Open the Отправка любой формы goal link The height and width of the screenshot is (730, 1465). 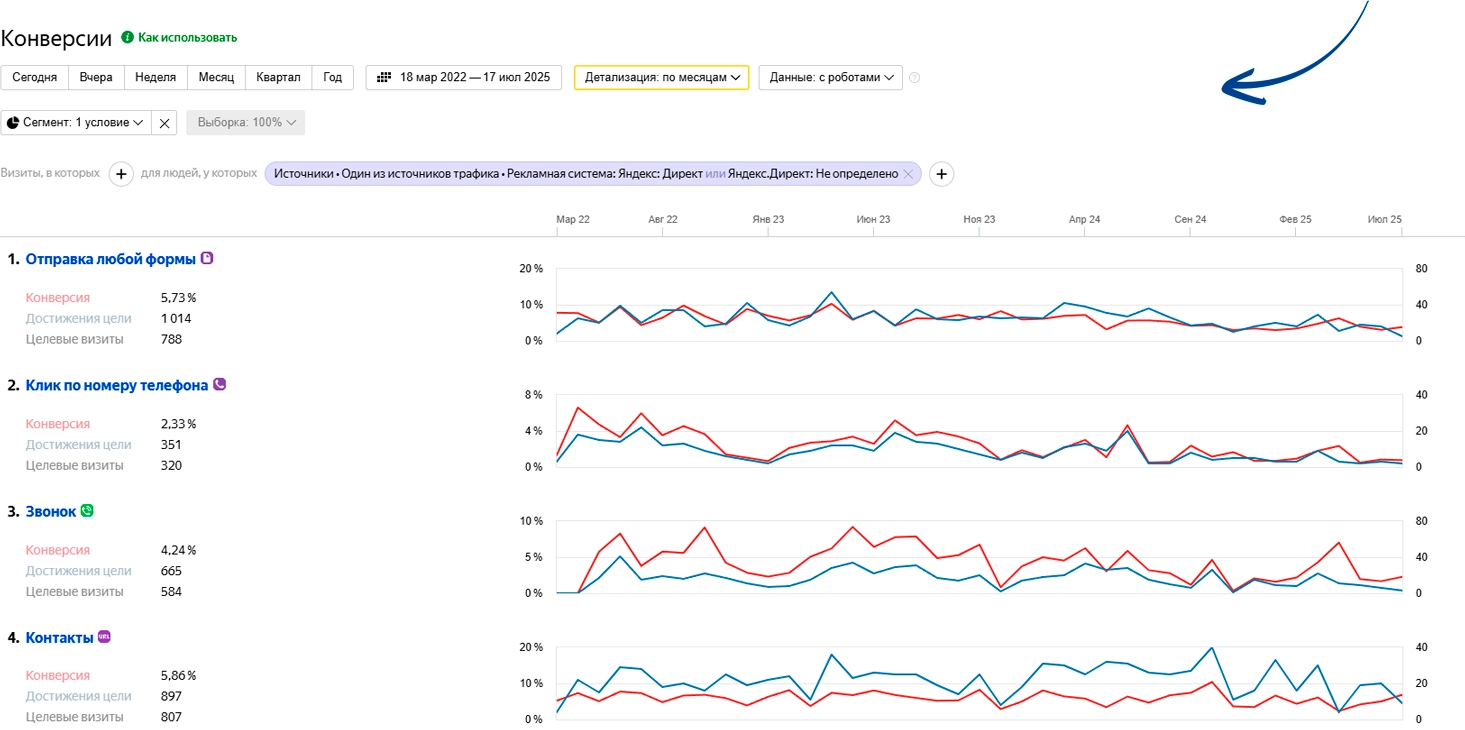(x=111, y=259)
